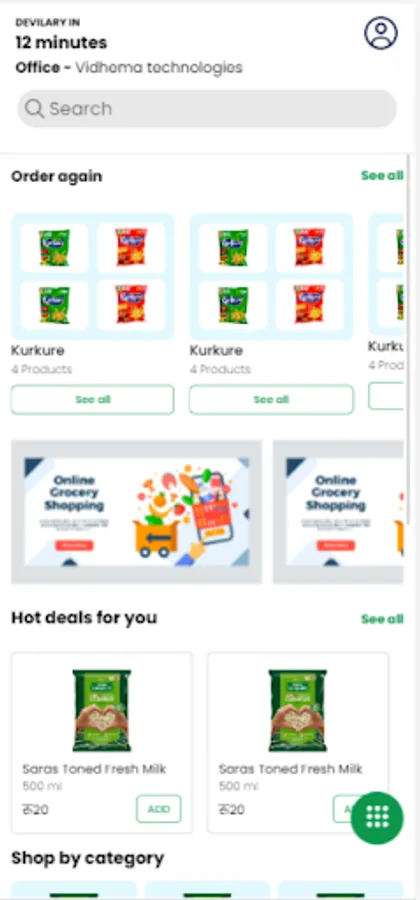Viewport: 420px width, 900px height.
Task: Open the second Kurkure product group tile
Action: pos(271,277)
